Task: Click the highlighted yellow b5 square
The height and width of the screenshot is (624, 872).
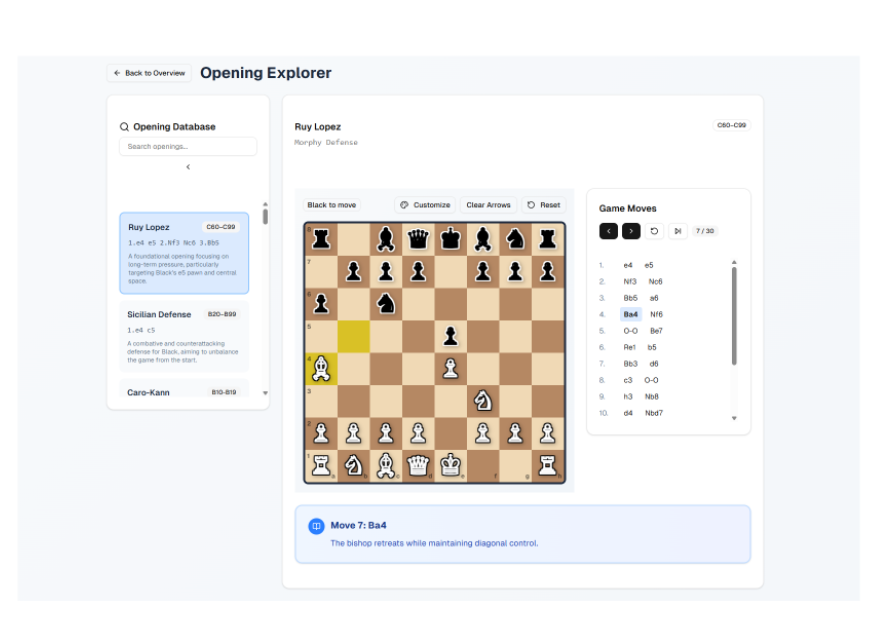Action: pos(353,336)
